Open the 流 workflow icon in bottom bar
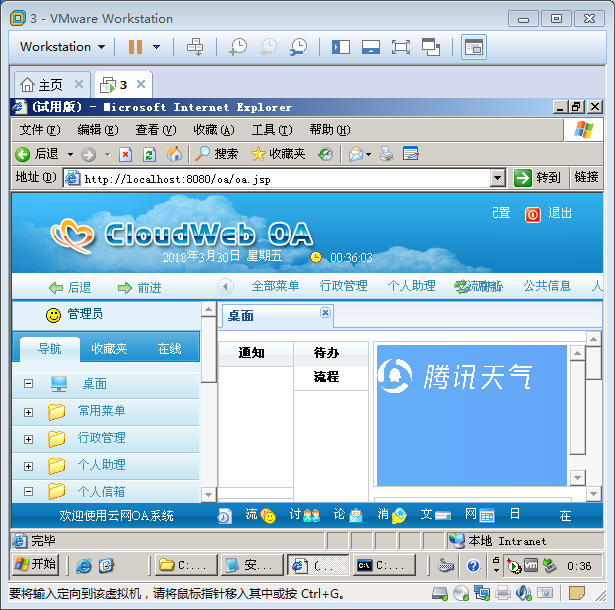Image resolution: width=615 pixels, height=610 pixels. click(x=268, y=515)
